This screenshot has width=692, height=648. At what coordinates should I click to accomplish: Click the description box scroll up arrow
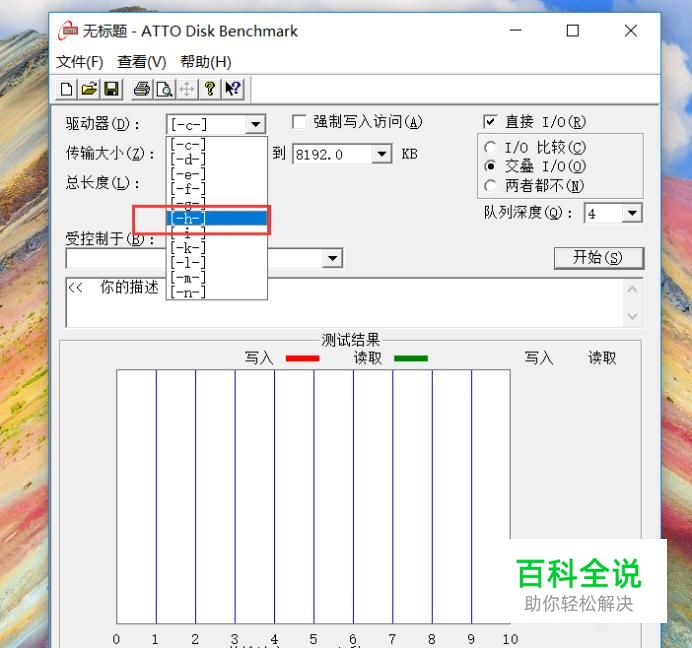point(632,290)
